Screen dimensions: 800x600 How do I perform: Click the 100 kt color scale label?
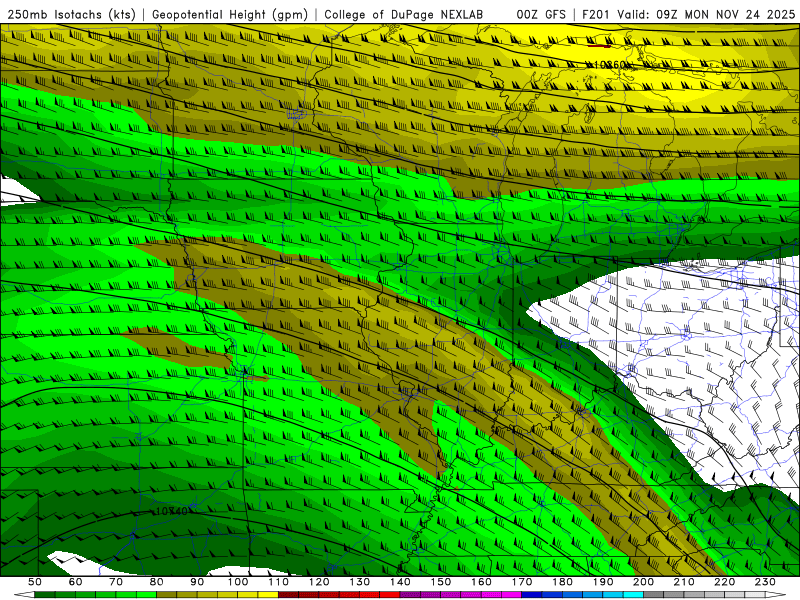pyautogui.click(x=238, y=582)
